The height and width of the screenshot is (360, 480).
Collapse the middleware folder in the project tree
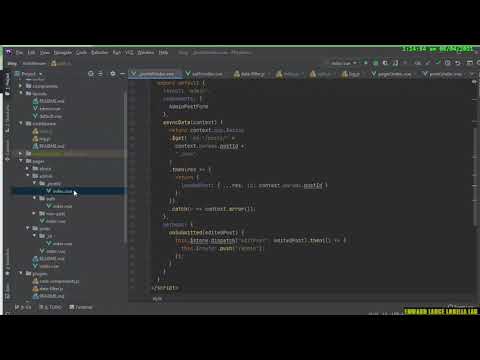(x=21, y=124)
